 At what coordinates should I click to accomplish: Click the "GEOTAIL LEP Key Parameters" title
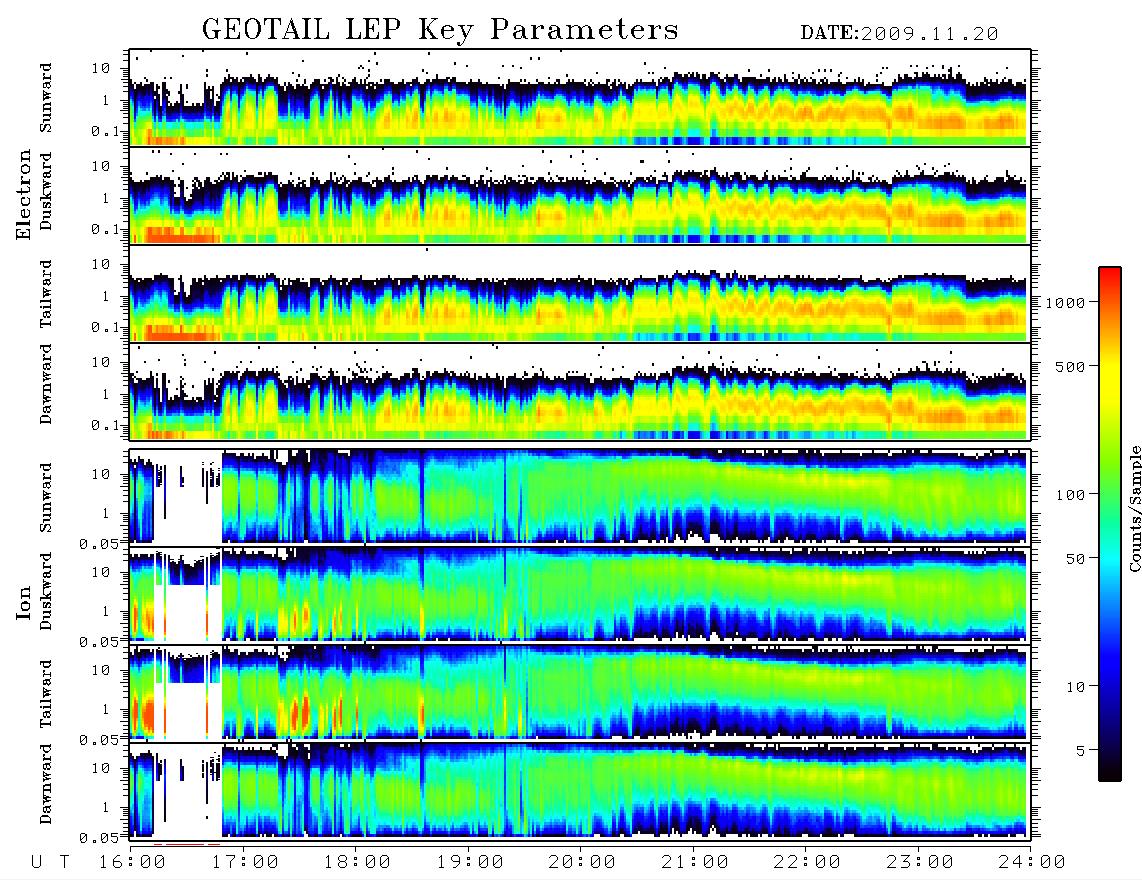440,30
